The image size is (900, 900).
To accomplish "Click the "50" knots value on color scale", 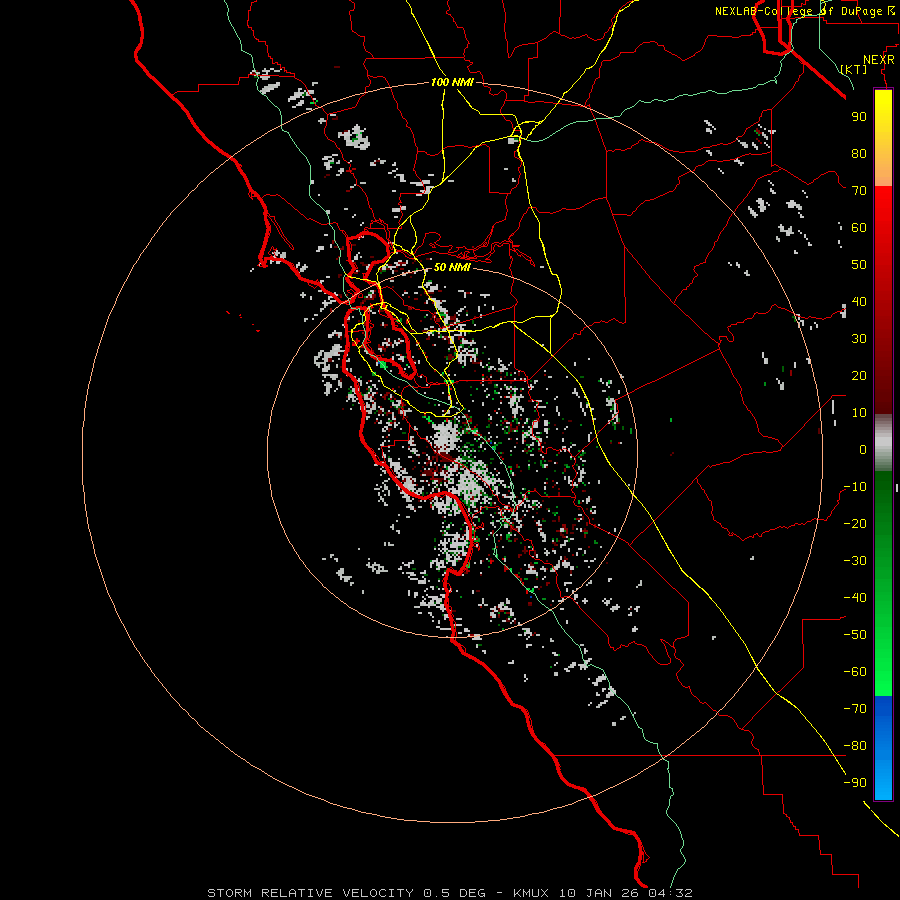I will pyautogui.click(x=859, y=265).
